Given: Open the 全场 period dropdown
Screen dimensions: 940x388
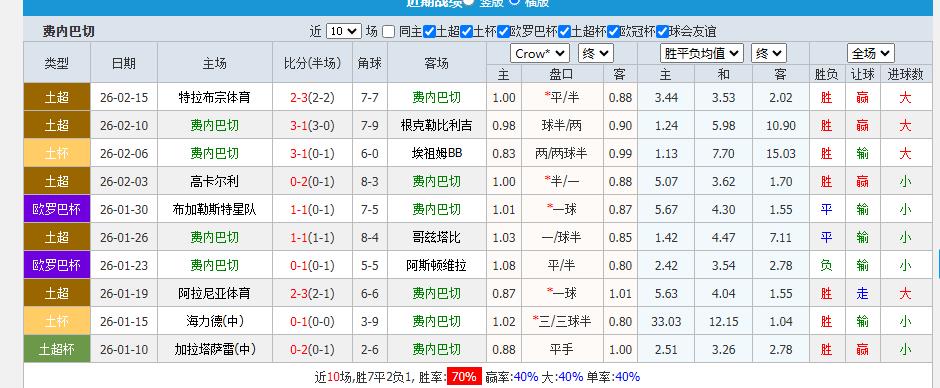Looking at the screenshot, I should [870, 53].
